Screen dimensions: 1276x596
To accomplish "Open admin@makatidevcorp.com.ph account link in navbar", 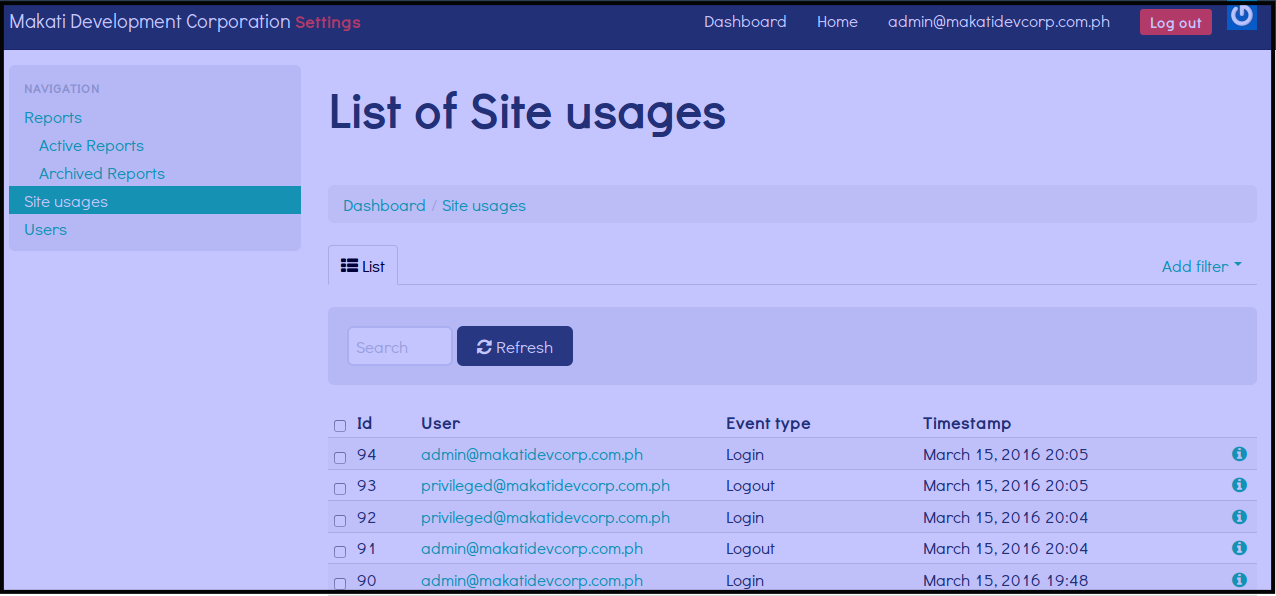I will [x=999, y=21].
